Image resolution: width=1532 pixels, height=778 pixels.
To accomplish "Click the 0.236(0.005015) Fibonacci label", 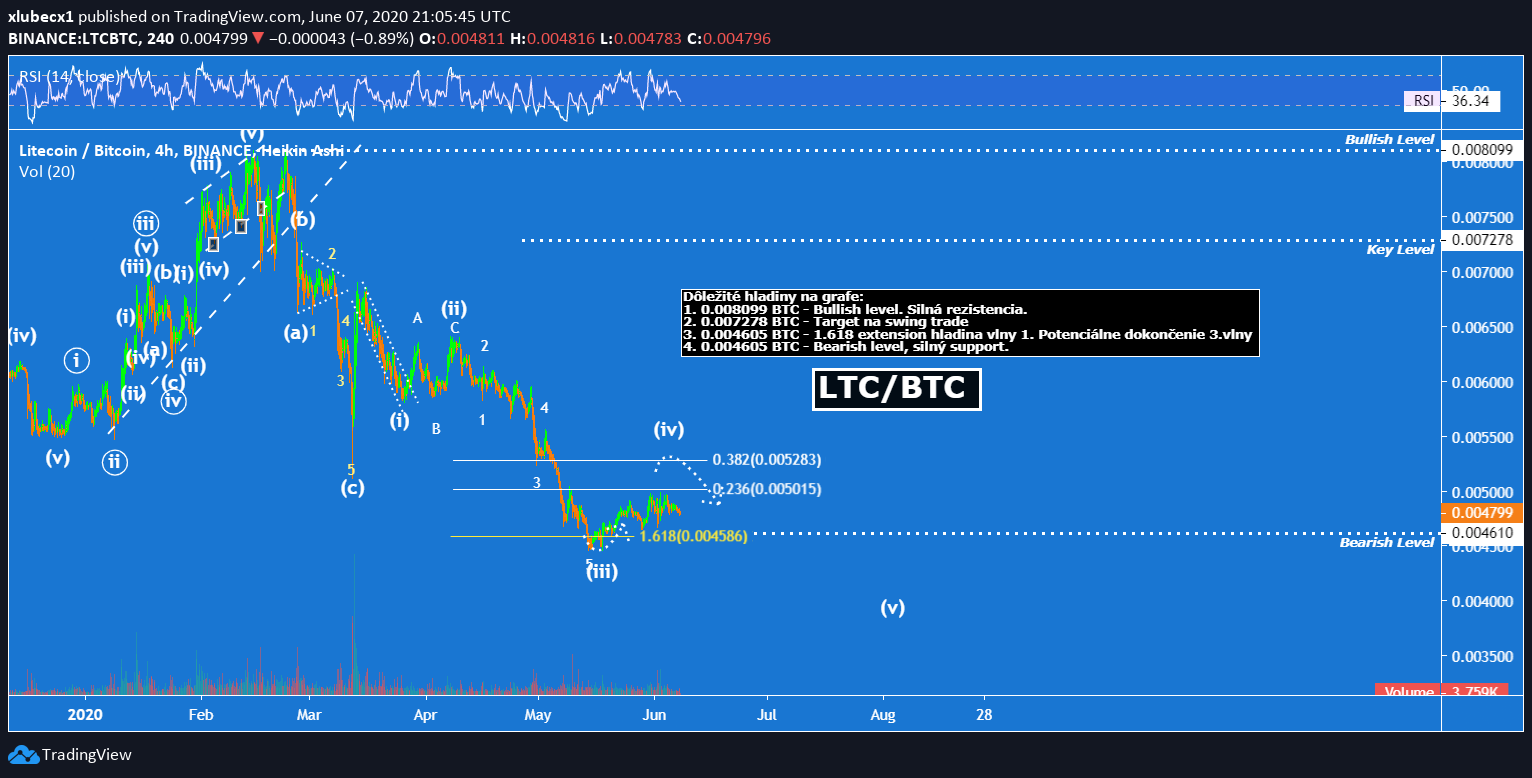I will (x=766, y=489).
